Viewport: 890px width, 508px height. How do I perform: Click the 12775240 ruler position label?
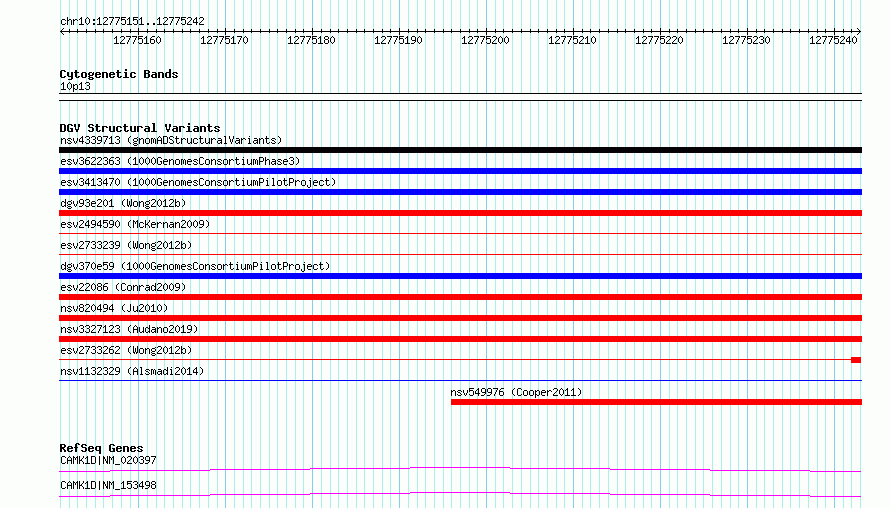833,40
